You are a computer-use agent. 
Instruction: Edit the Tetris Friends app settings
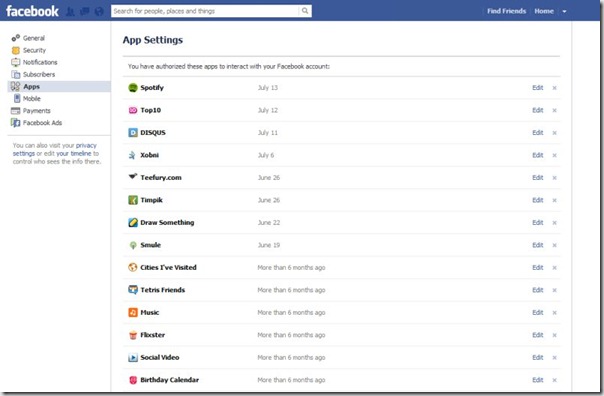538,290
